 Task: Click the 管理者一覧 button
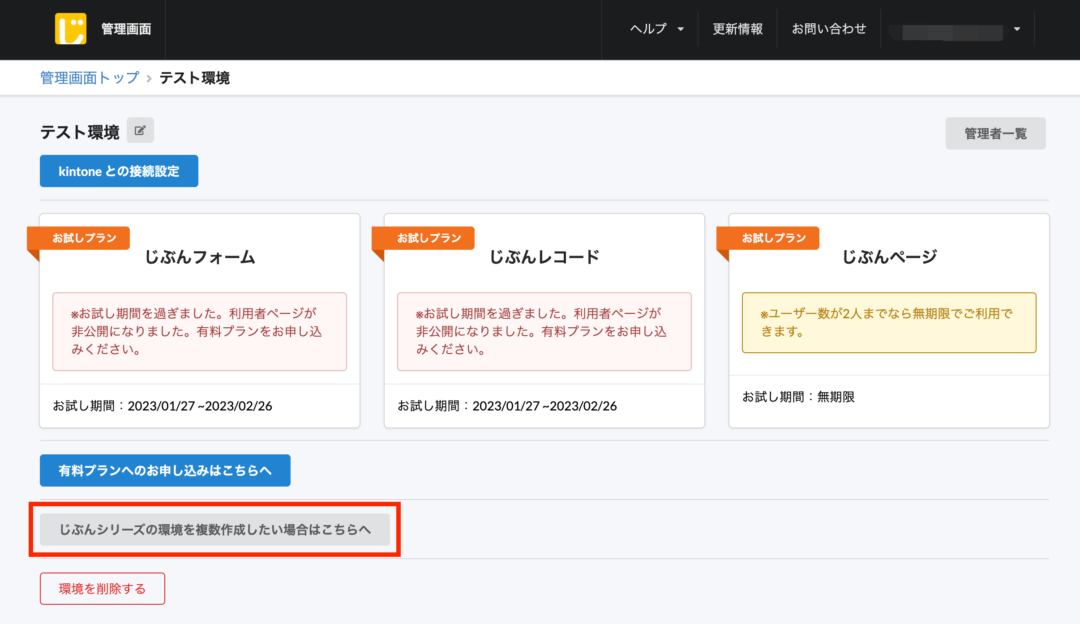click(x=995, y=133)
